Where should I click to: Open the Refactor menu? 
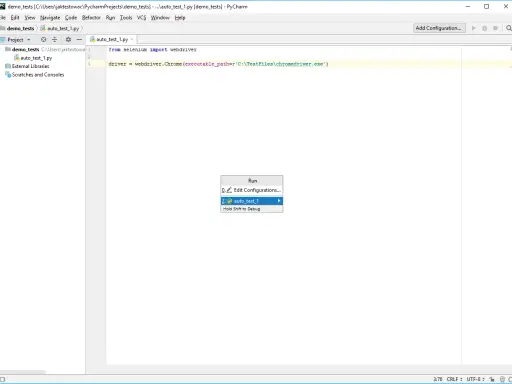91,18
